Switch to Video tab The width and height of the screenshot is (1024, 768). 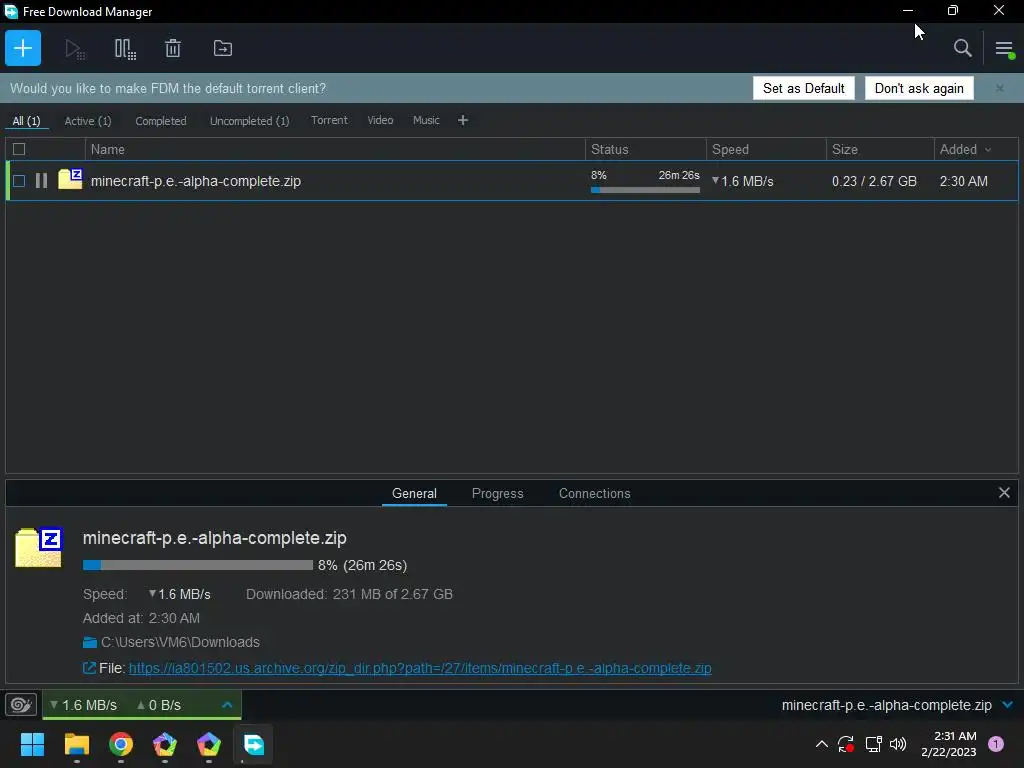pyautogui.click(x=380, y=120)
